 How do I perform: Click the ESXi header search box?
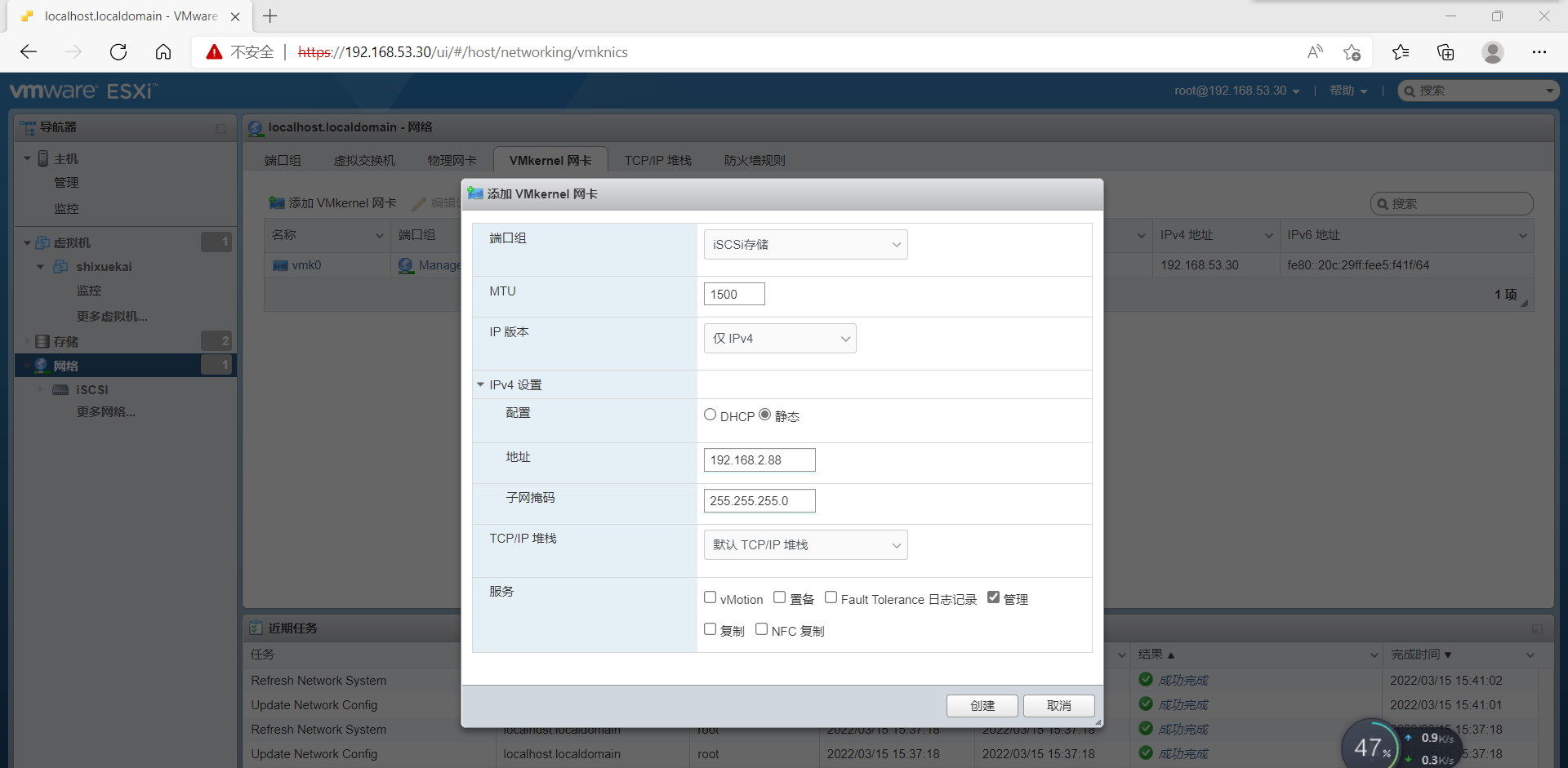pyautogui.click(x=1478, y=91)
